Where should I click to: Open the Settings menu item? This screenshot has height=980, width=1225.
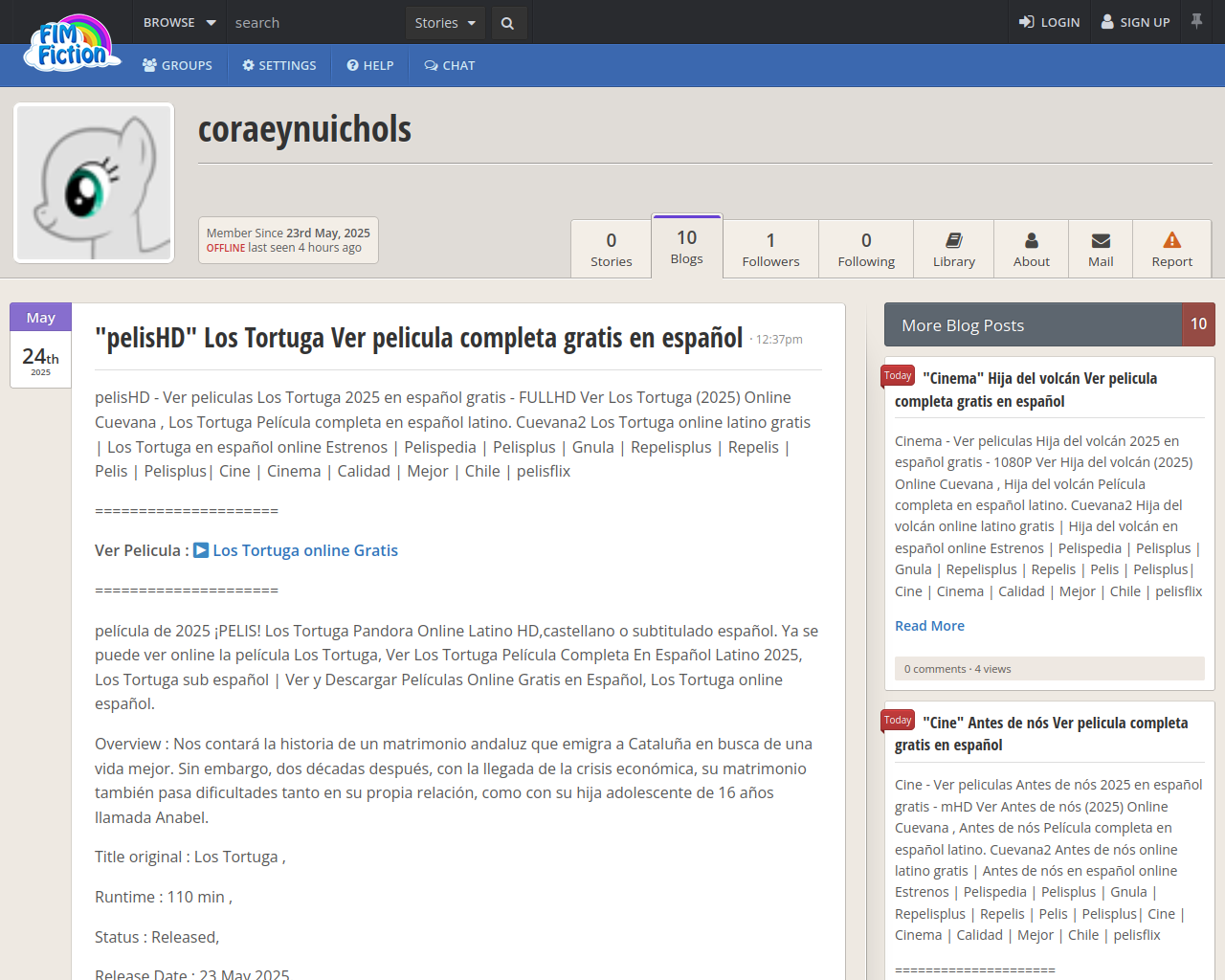278,65
